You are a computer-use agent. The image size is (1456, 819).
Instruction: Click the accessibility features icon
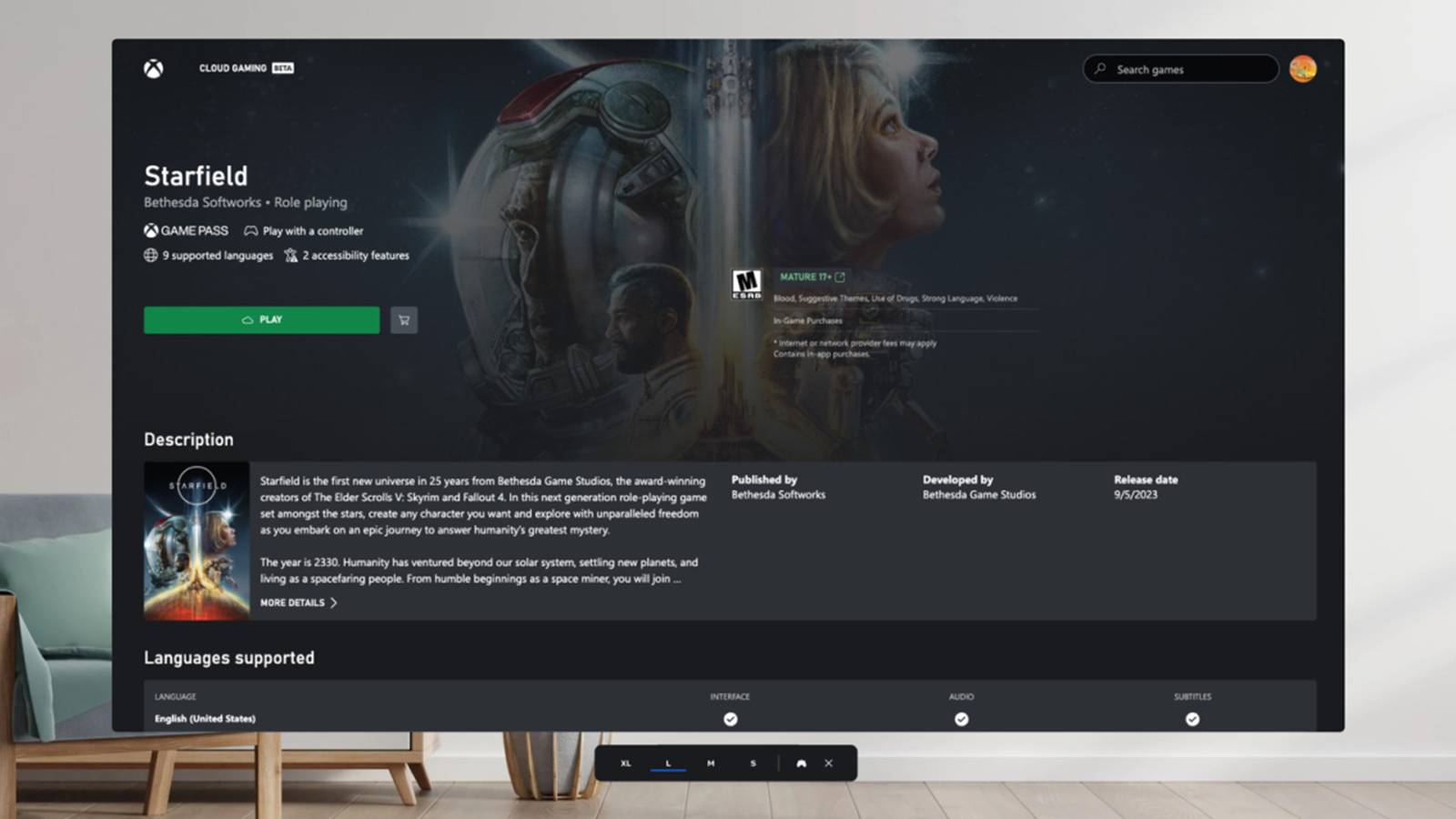click(291, 256)
